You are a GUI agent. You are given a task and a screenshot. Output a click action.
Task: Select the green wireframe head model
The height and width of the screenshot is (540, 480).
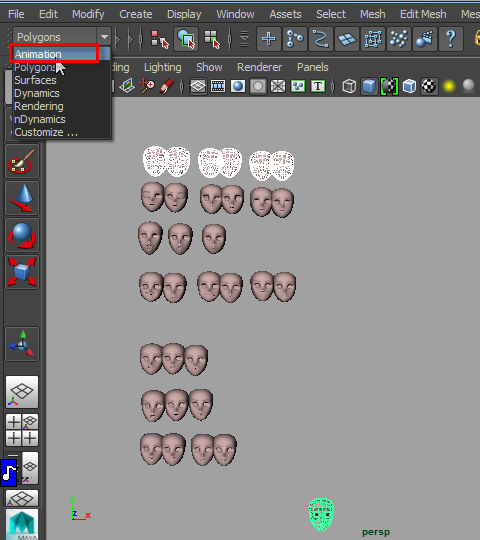point(321,514)
